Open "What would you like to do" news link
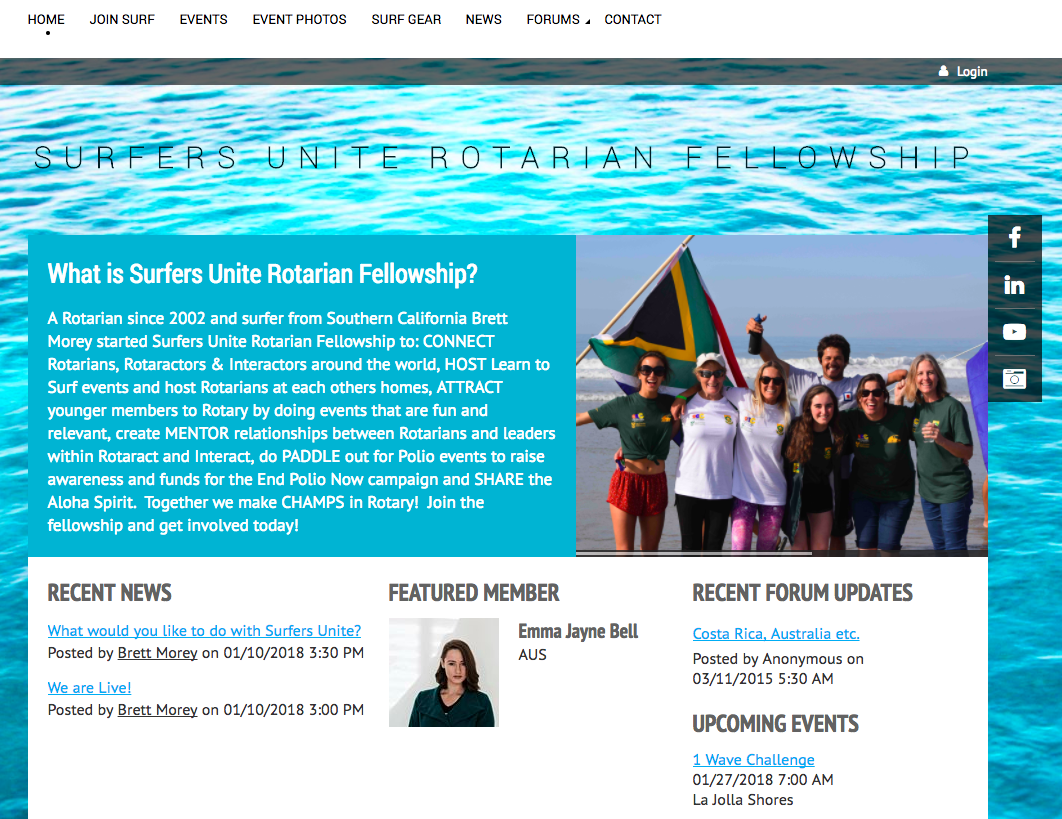 coord(204,631)
